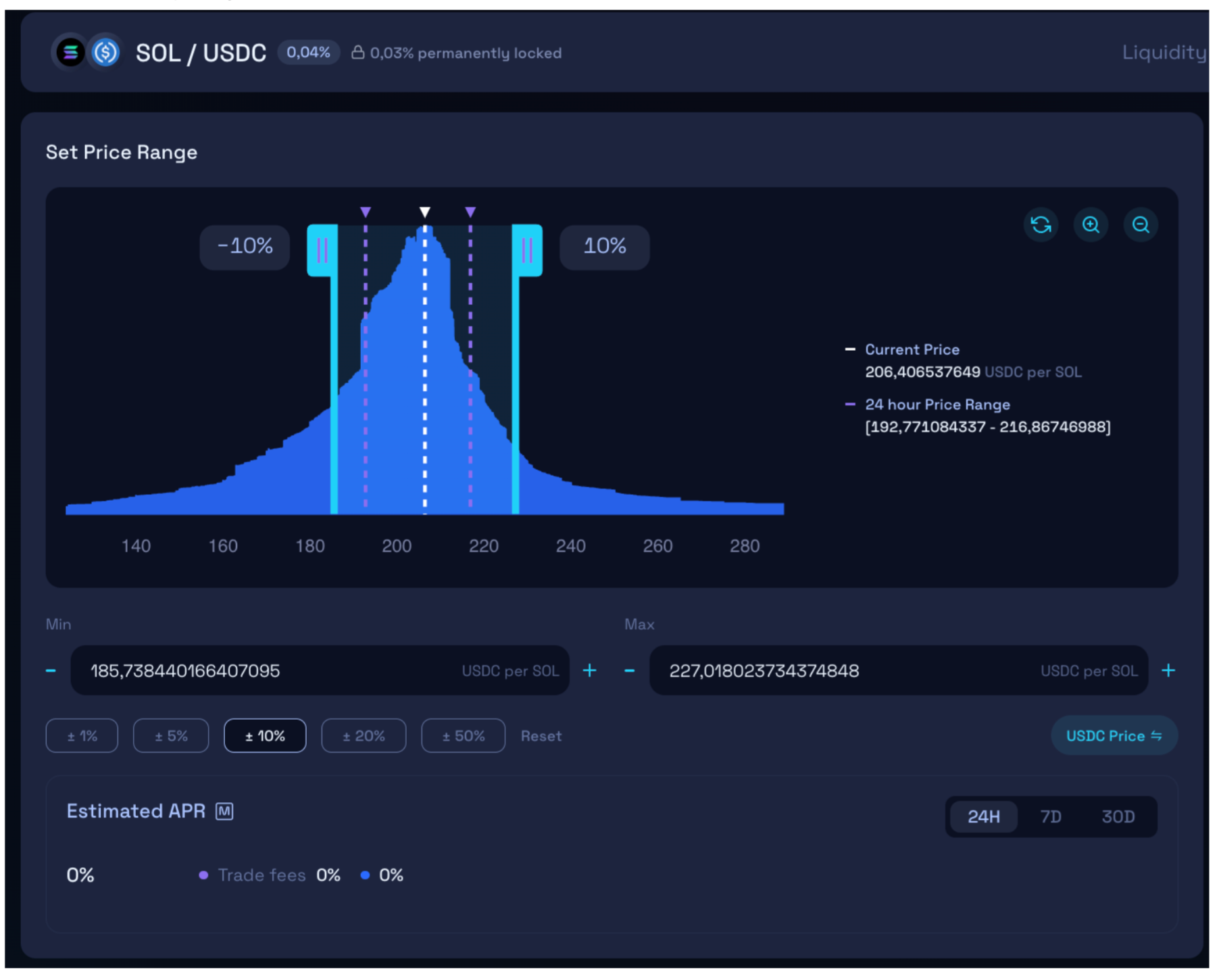This screenshot has width=1219, height=980.
Task: Toggle the USDC Price switch button
Action: tap(1114, 736)
